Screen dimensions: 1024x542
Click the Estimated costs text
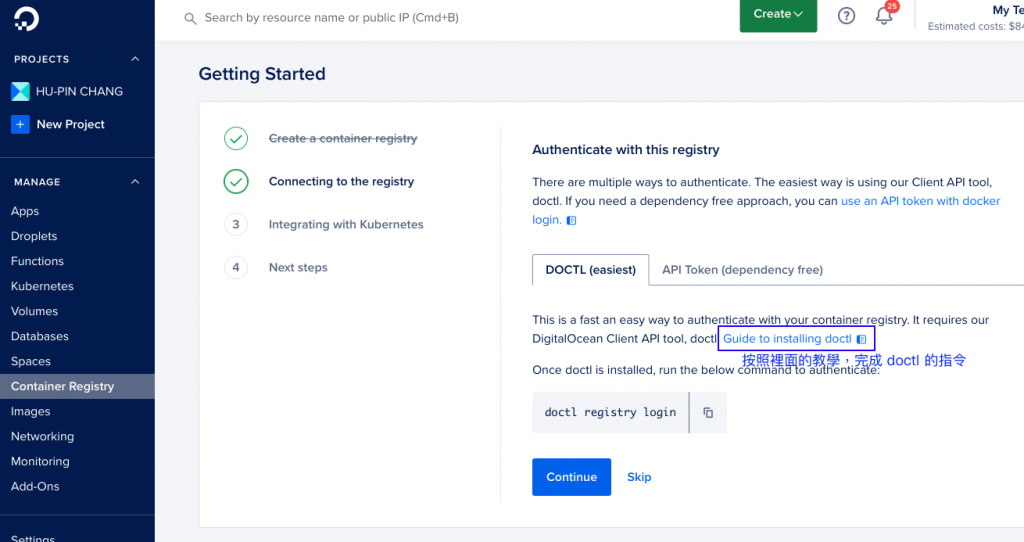click(975, 26)
